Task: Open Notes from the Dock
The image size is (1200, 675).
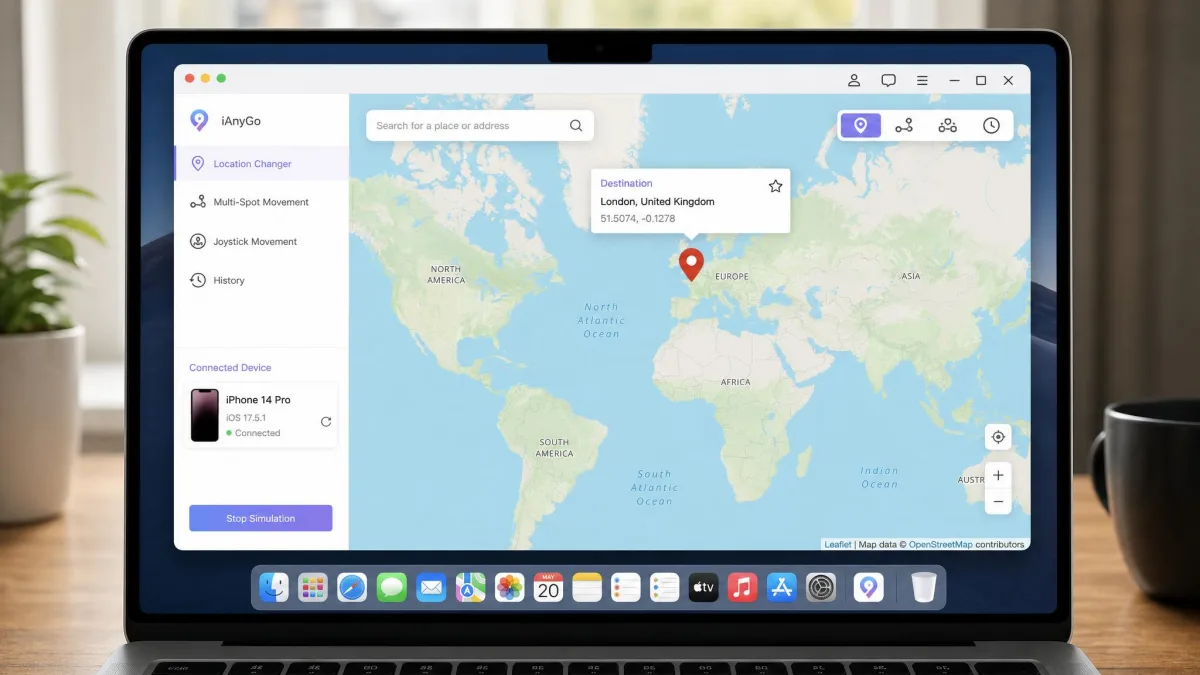Action: point(587,588)
